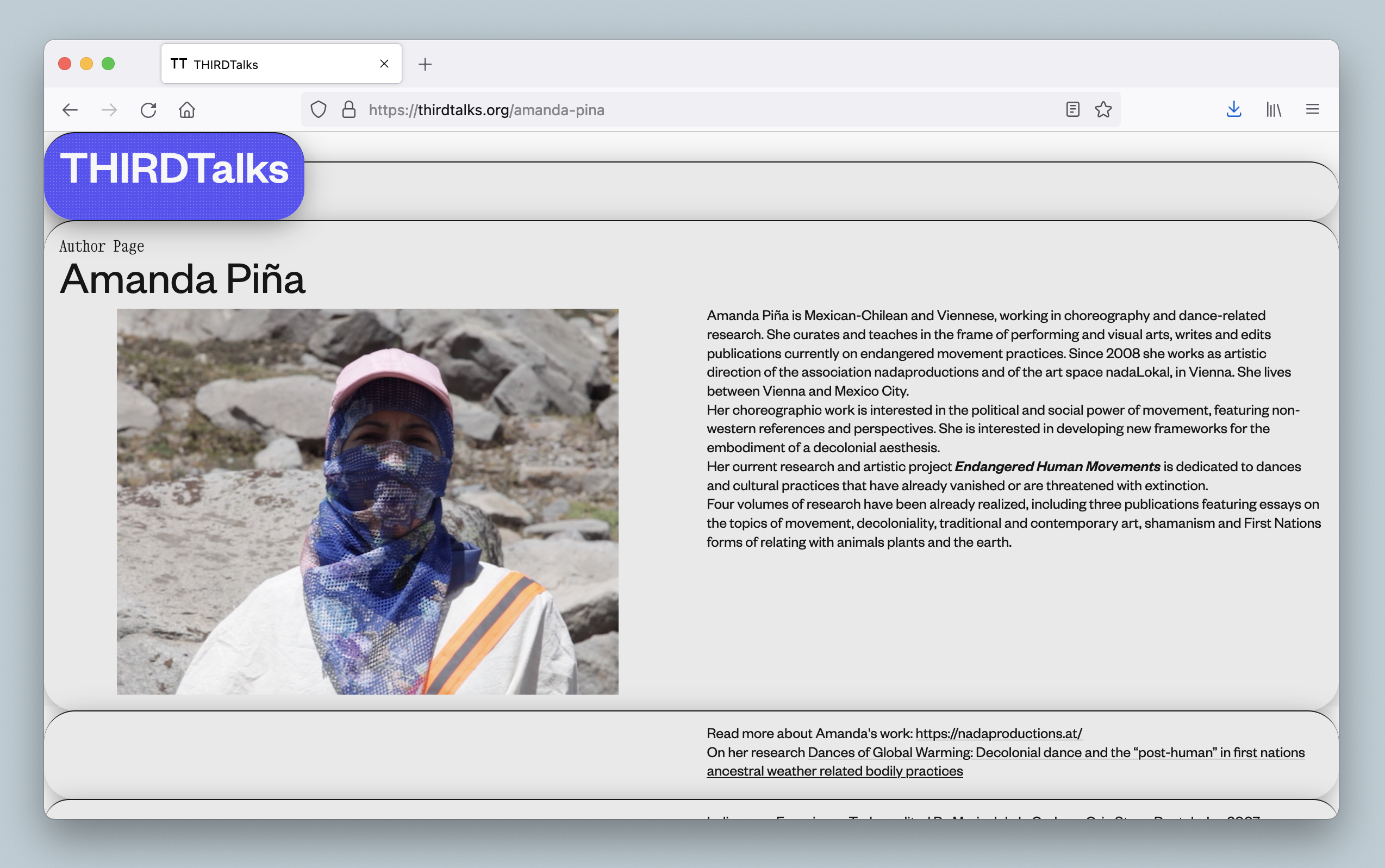Open the nadaproductions.at link
Screen dimensions: 1385x868
click(x=999, y=733)
